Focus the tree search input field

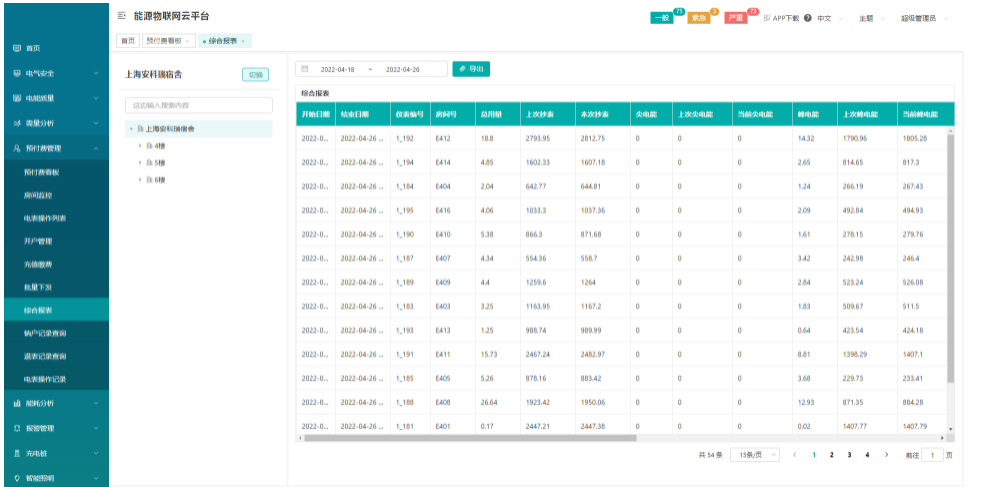(198, 105)
